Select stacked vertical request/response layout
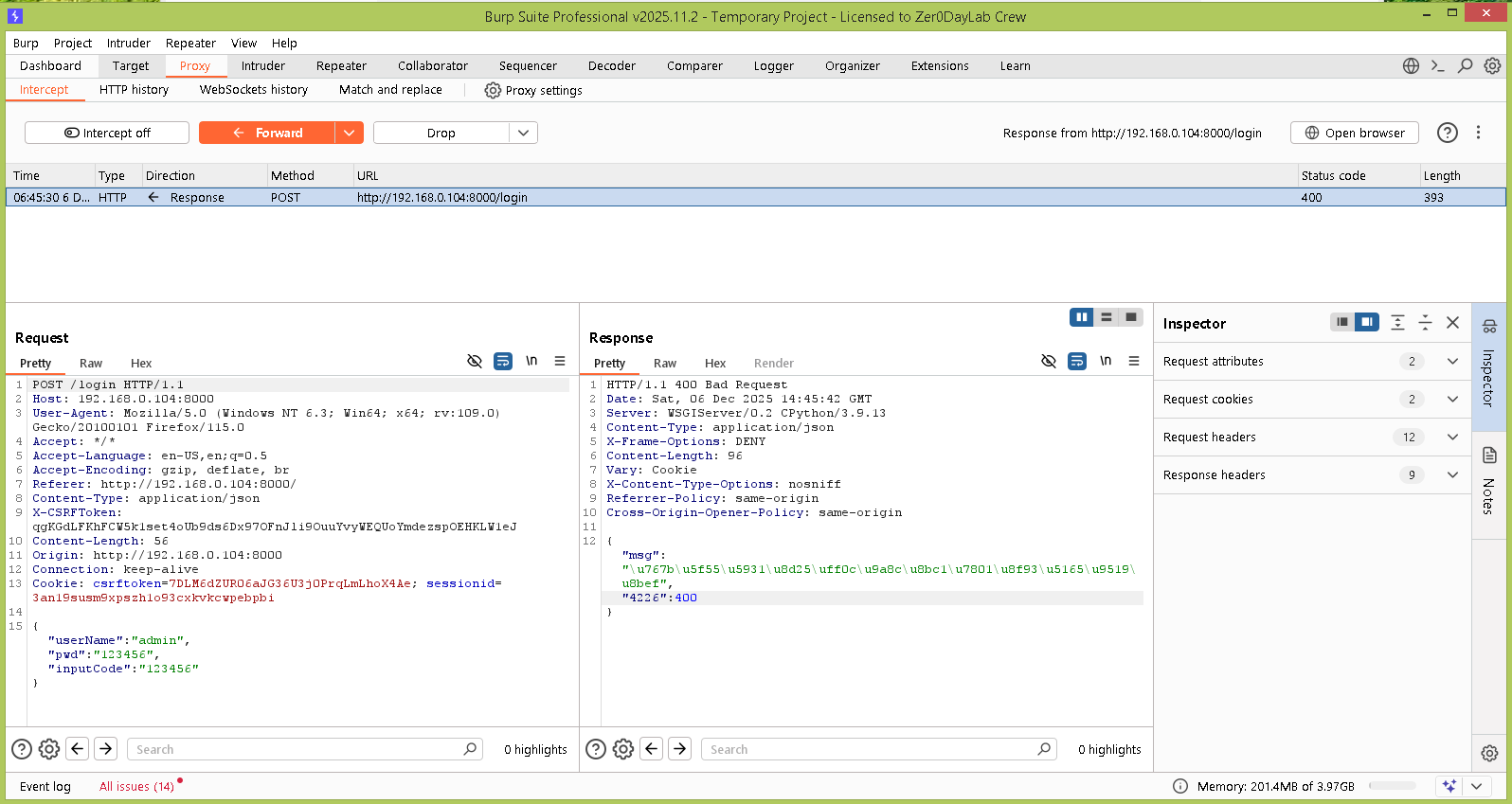 coord(1107,317)
